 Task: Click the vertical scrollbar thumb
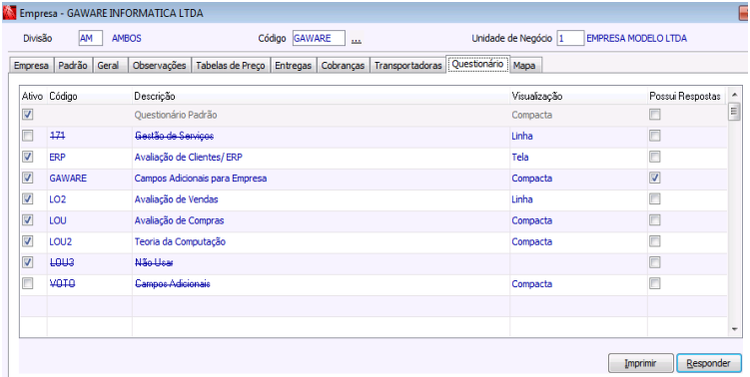pyautogui.click(x=734, y=111)
